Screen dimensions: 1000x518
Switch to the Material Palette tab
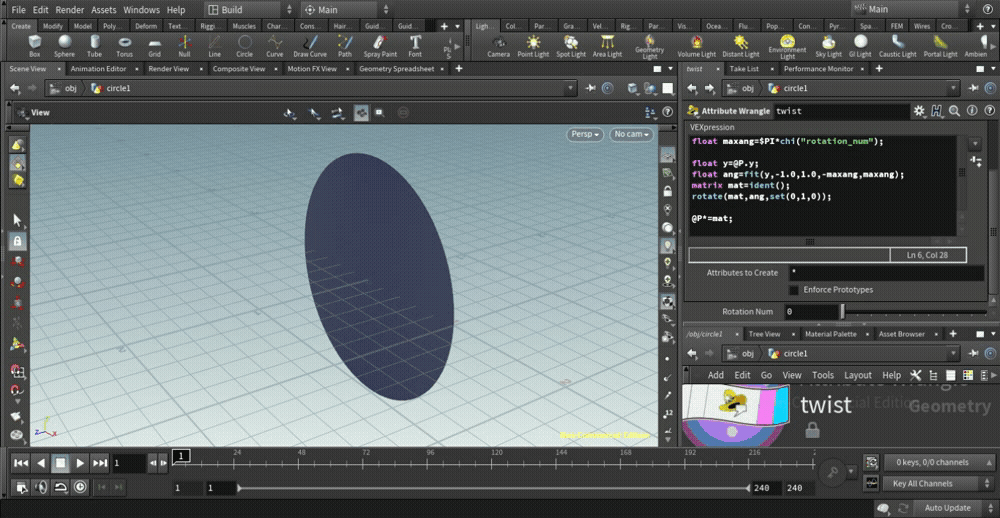coord(830,334)
